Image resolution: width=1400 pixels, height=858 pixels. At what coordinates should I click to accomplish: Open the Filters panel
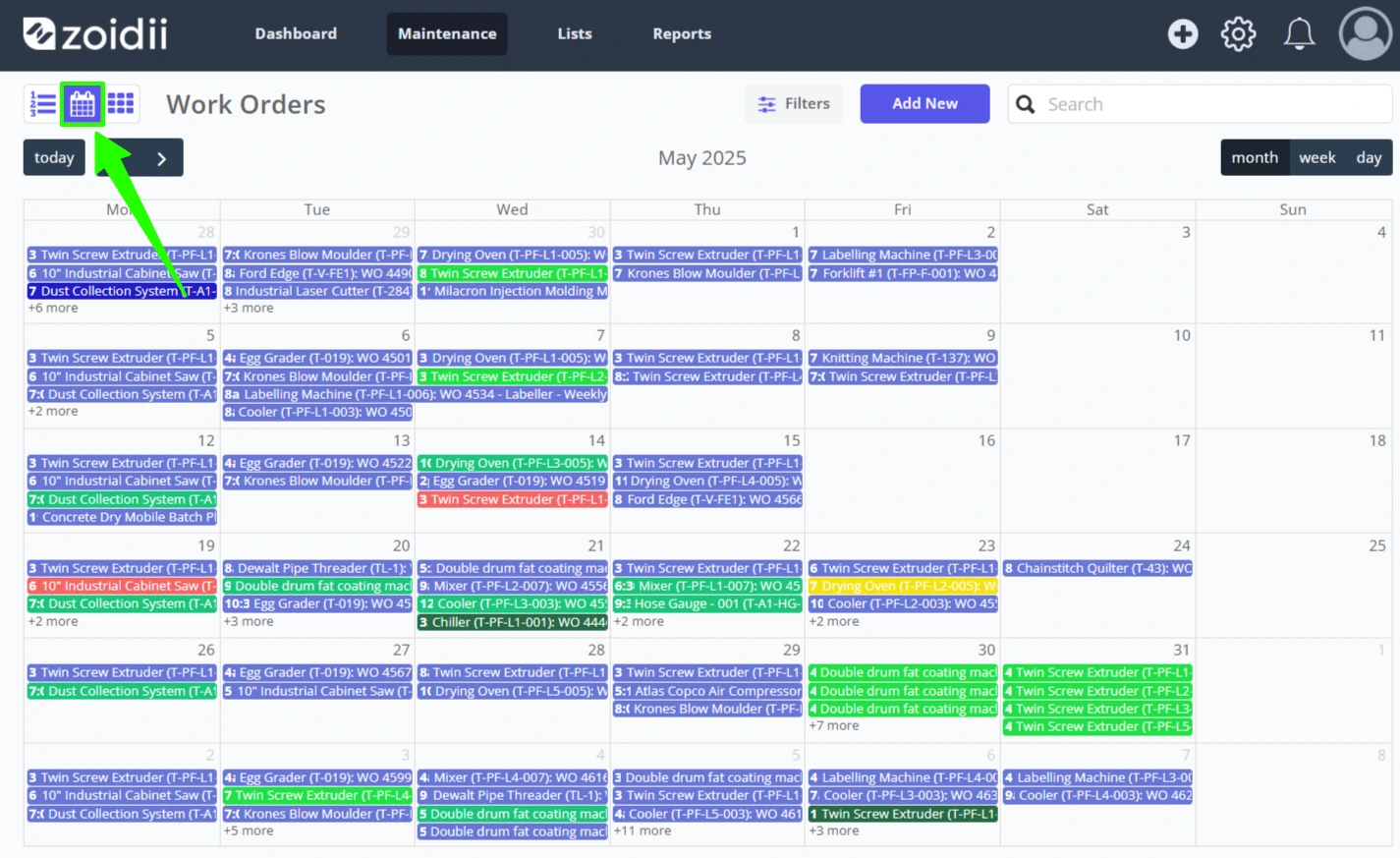point(794,104)
